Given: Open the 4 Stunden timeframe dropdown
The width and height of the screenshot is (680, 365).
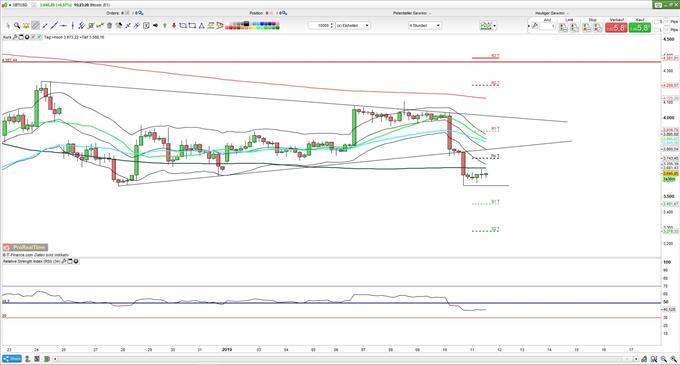Looking at the screenshot, I should (x=425, y=26).
